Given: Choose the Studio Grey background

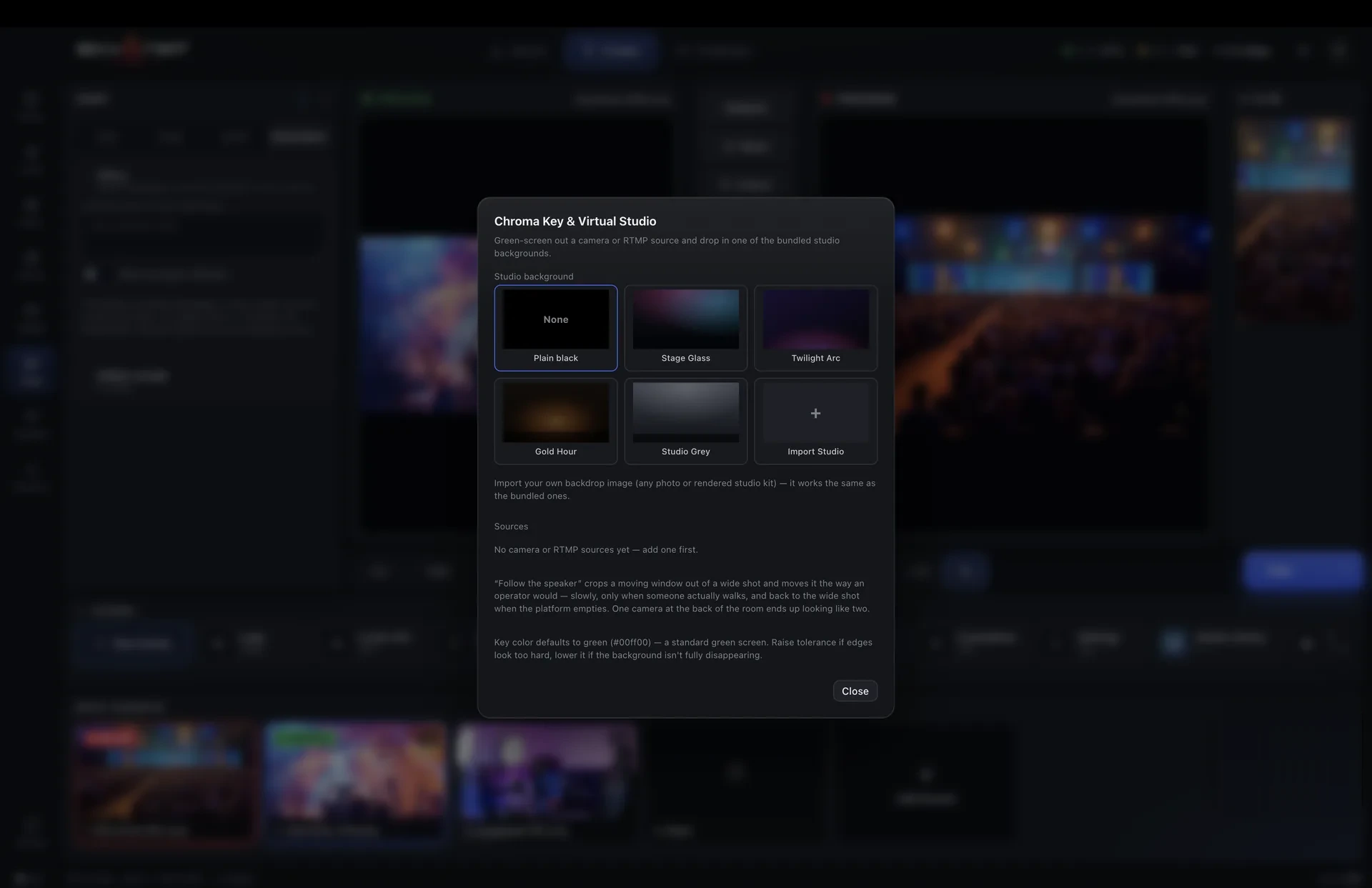Looking at the screenshot, I should coord(685,421).
